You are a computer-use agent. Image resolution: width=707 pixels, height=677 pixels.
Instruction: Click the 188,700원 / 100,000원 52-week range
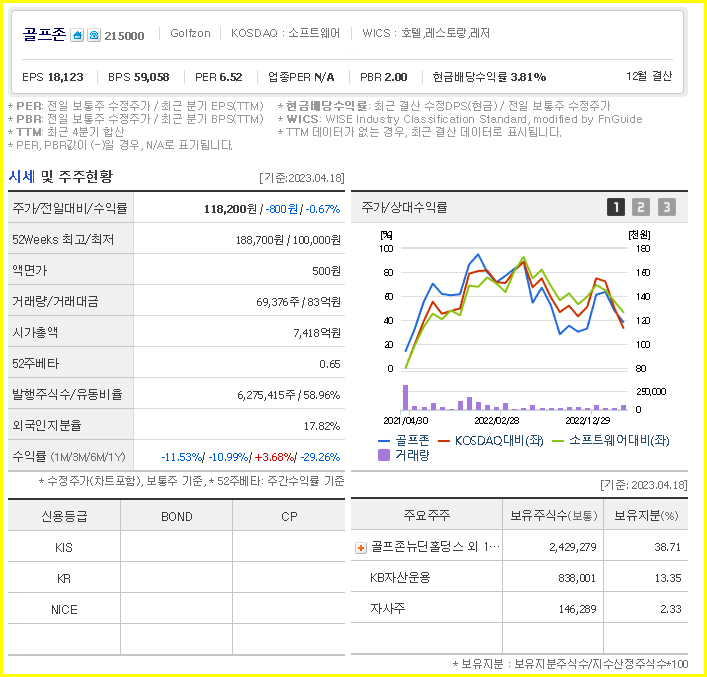click(288, 240)
